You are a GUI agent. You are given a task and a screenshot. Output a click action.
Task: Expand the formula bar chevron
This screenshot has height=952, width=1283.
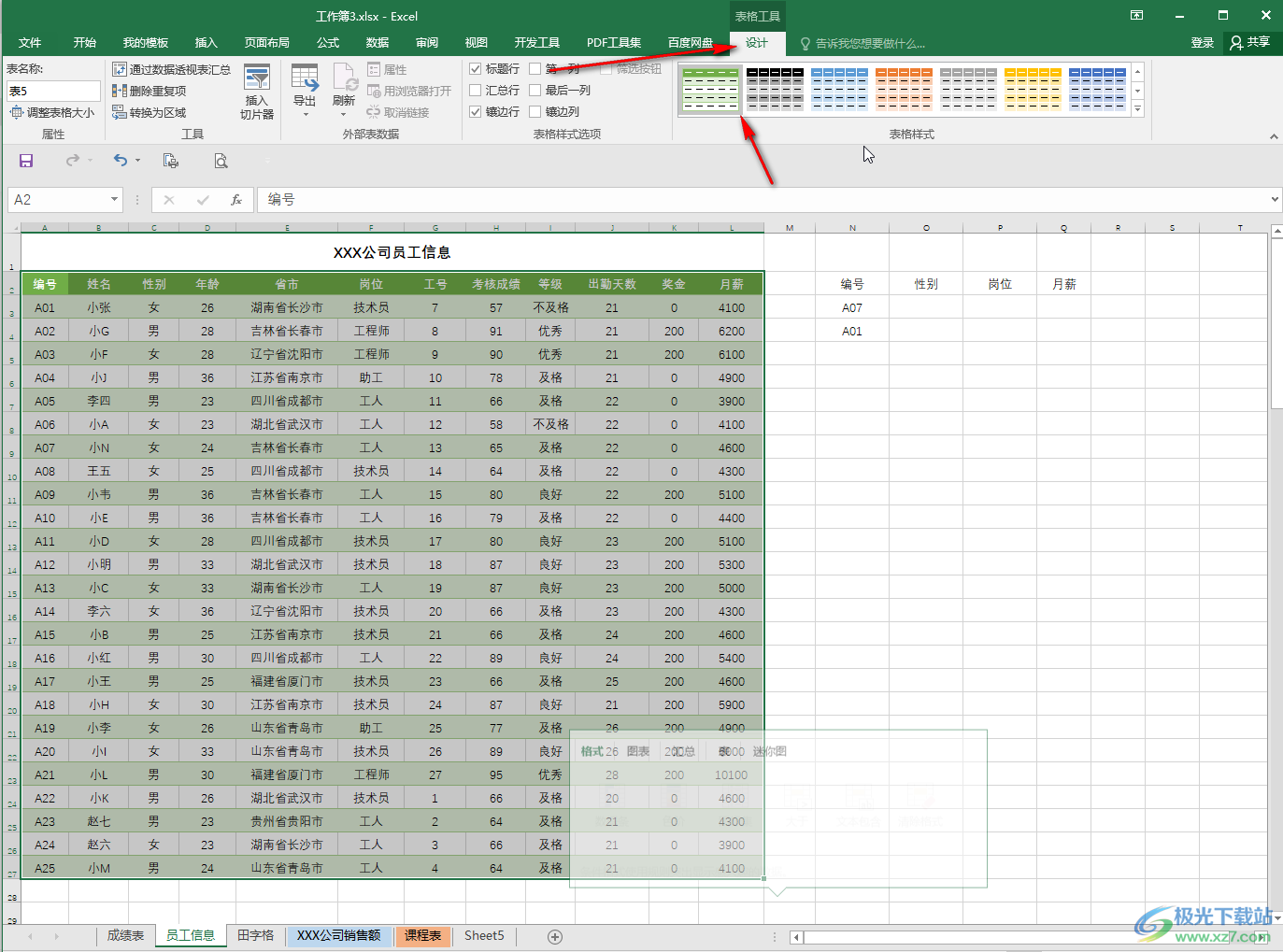pos(1275,199)
